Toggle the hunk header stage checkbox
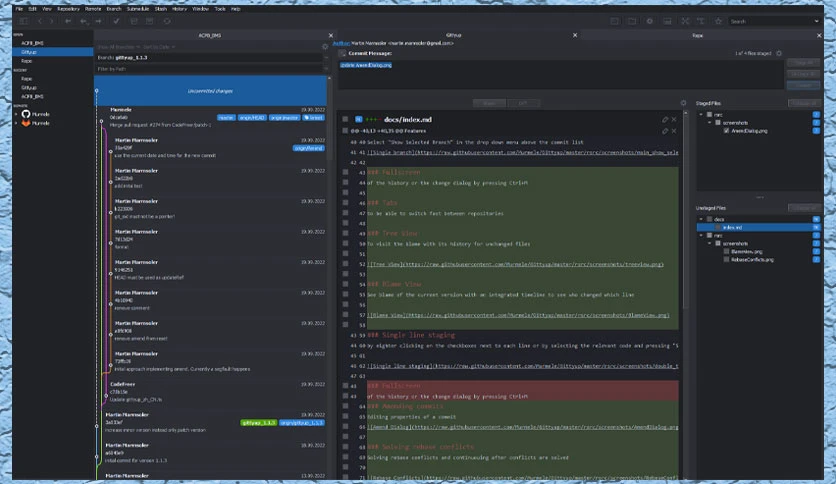The height and width of the screenshot is (484, 836). click(345, 131)
